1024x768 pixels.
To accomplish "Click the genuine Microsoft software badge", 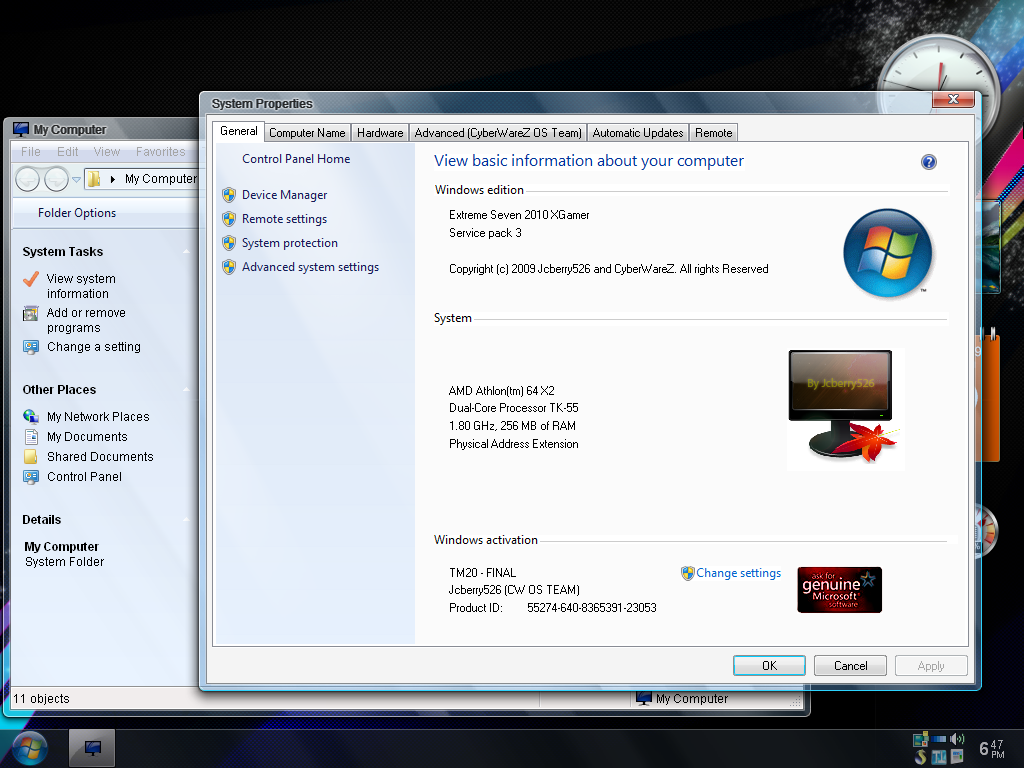I will point(839,590).
